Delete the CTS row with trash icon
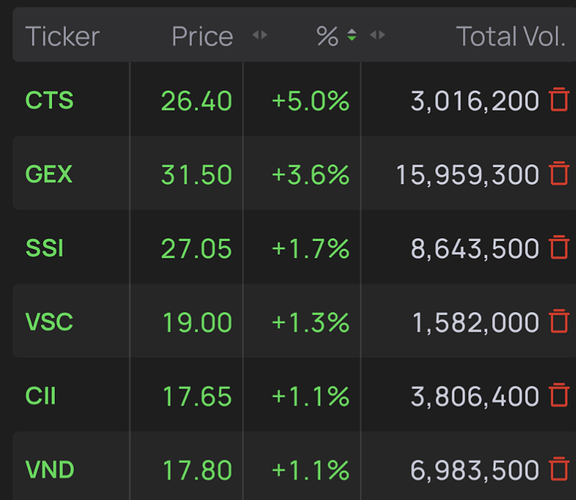The image size is (576, 500). tap(559, 99)
